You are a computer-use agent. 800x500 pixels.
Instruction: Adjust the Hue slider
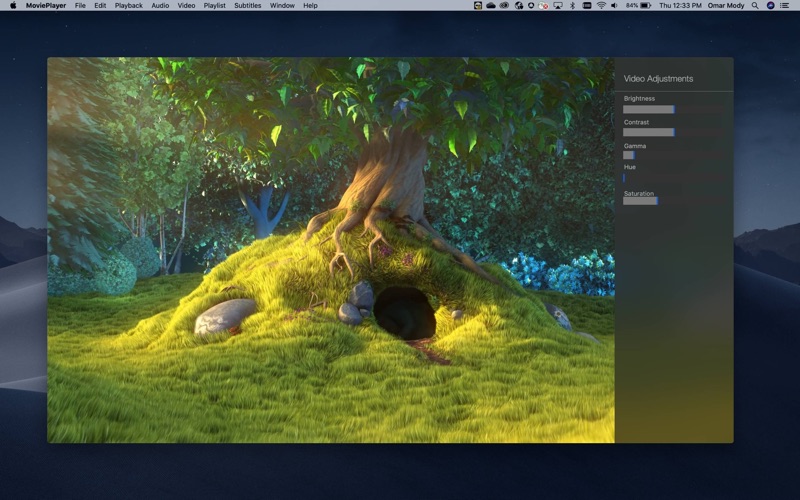(673, 178)
